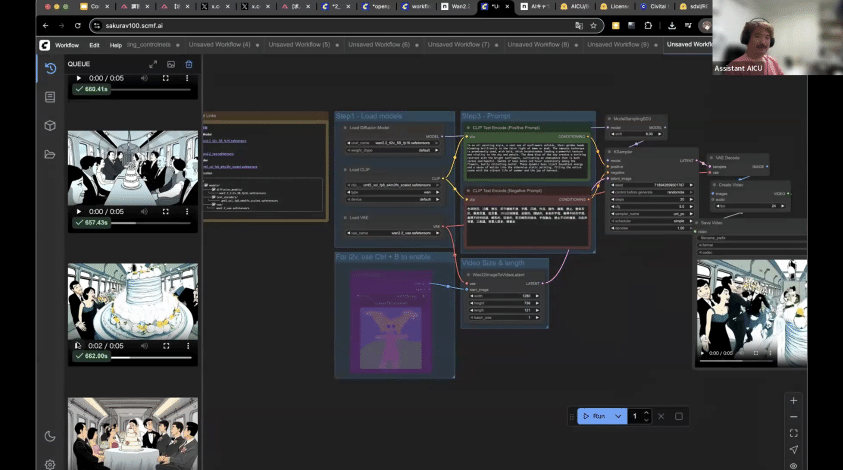This screenshot has width=843, height=470.
Task: Switch to Unsaved Workflow (6) tab
Action: pyautogui.click(x=380, y=45)
